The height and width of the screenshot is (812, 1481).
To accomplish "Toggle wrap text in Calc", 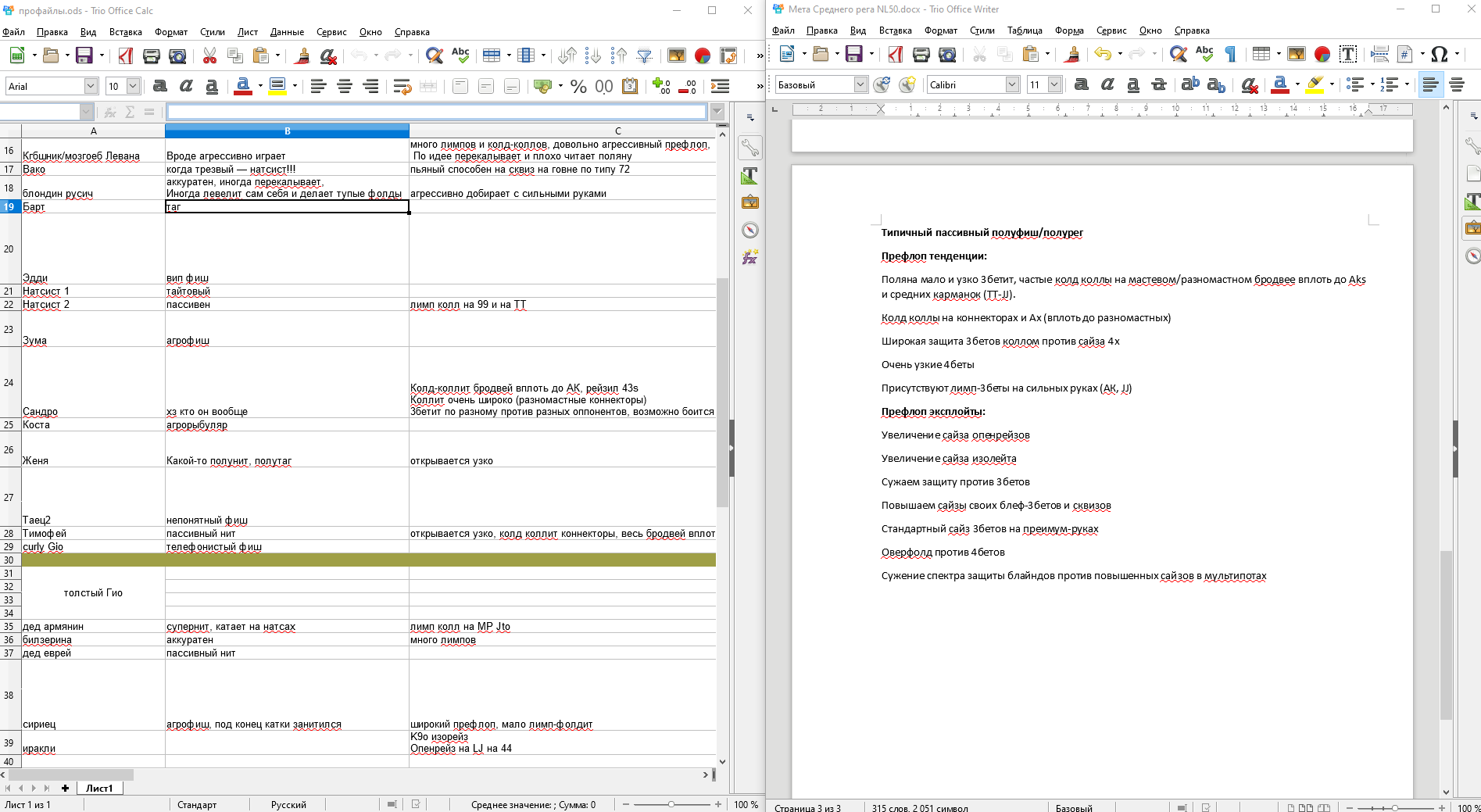I will [x=402, y=86].
